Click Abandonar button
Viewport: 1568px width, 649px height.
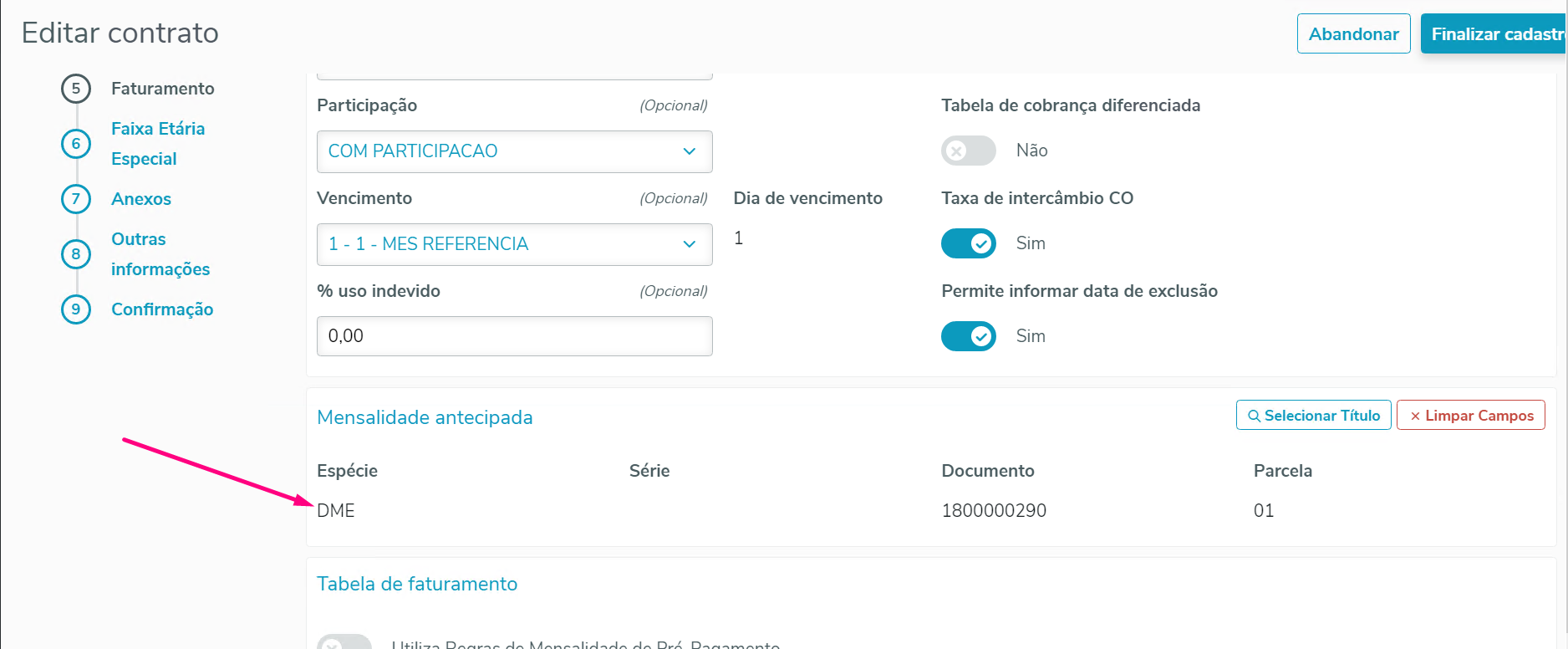(1354, 33)
